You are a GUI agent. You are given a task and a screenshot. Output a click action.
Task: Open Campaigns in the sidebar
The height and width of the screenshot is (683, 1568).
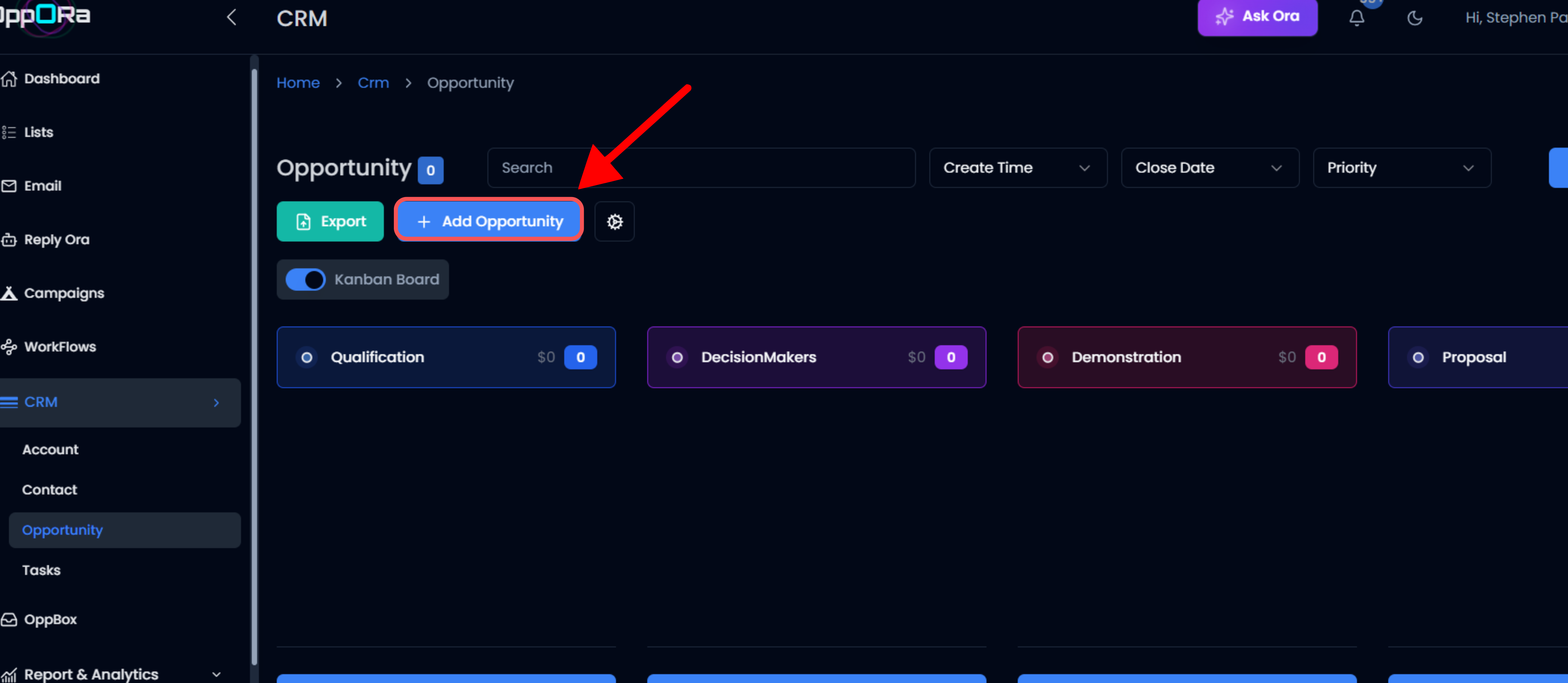63,293
